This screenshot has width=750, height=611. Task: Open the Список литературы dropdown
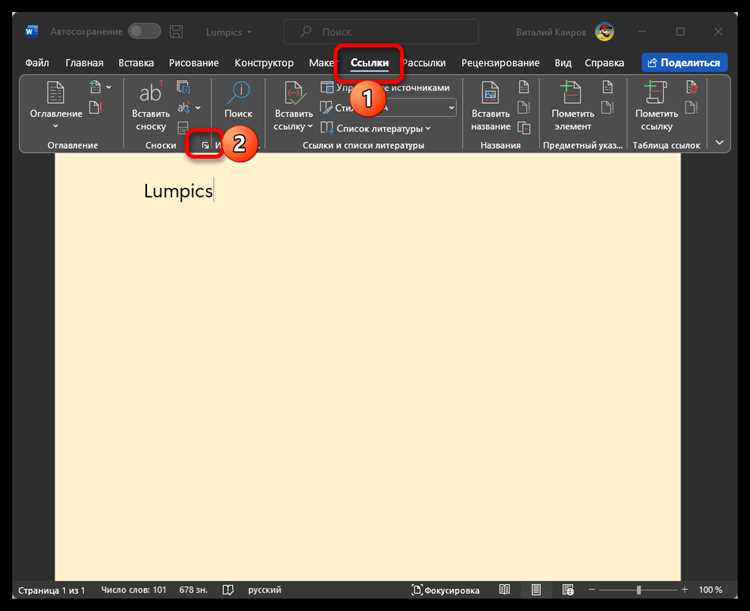click(375, 128)
